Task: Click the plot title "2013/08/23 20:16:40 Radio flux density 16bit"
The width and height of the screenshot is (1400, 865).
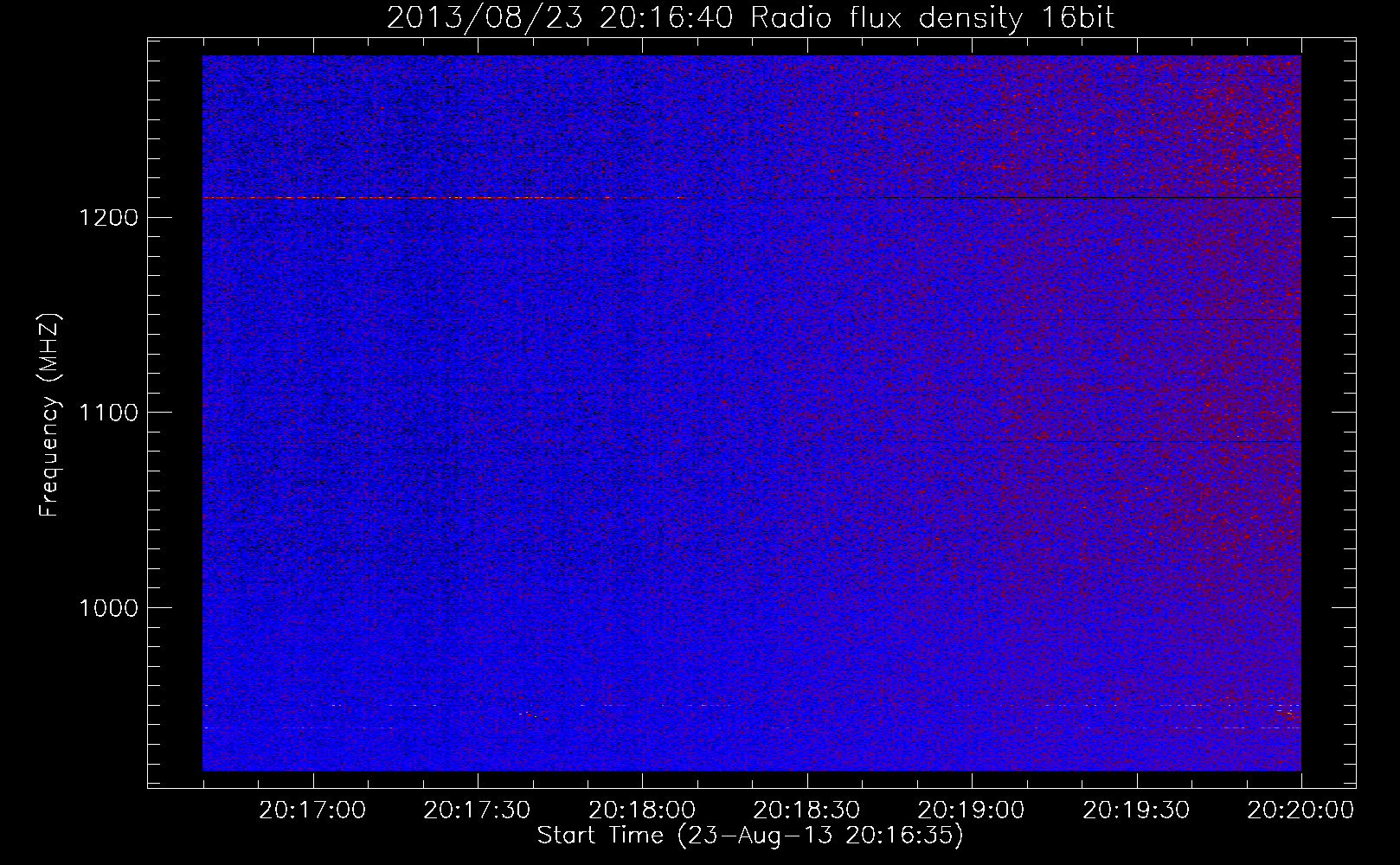Action: [750, 17]
